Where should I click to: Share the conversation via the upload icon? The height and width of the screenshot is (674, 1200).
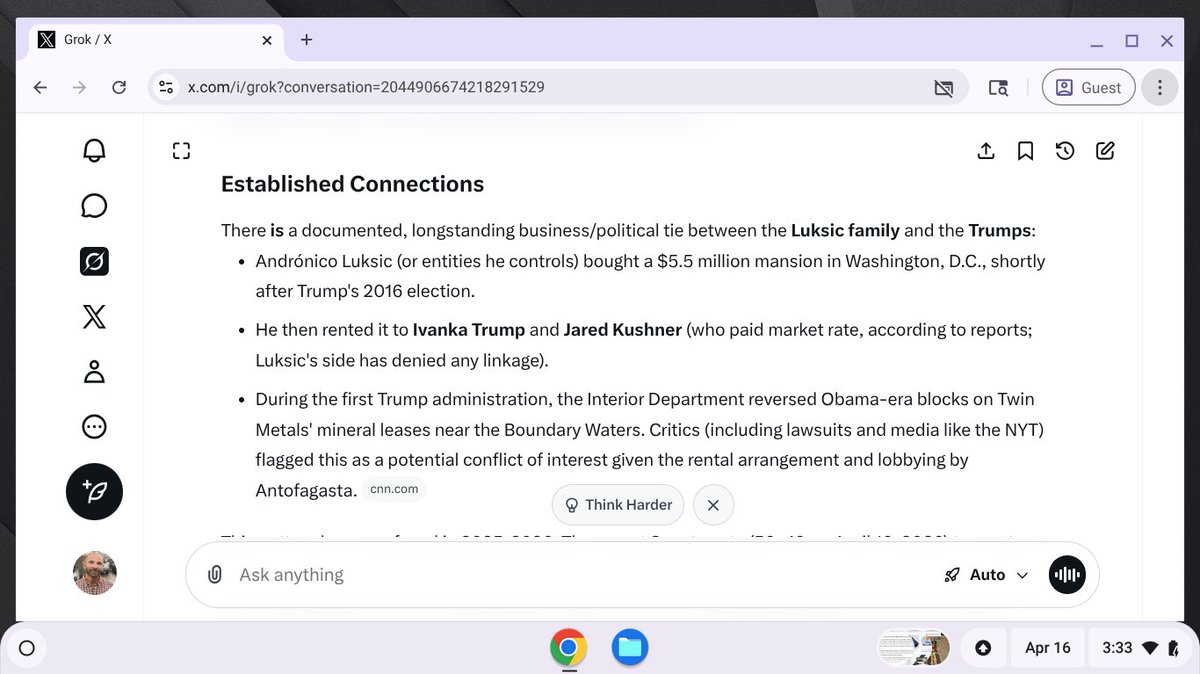(x=986, y=150)
